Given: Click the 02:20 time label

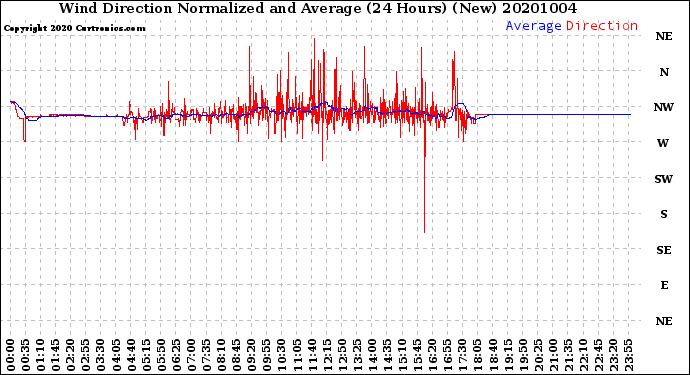Looking at the screenshot, I should (x=71, y=355).
